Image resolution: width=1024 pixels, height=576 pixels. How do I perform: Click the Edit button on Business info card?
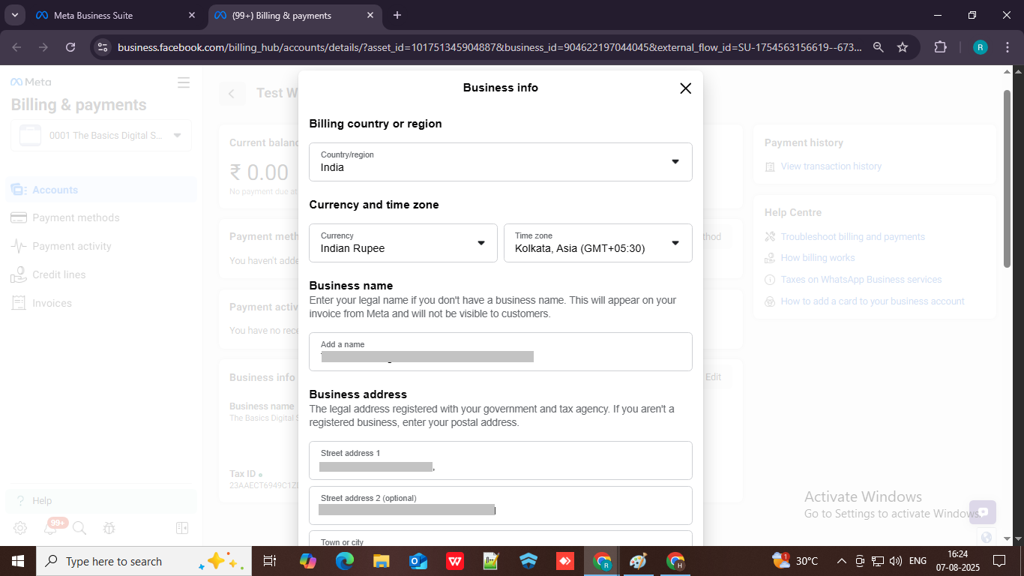pyautogui.click(x=713, y=377)
